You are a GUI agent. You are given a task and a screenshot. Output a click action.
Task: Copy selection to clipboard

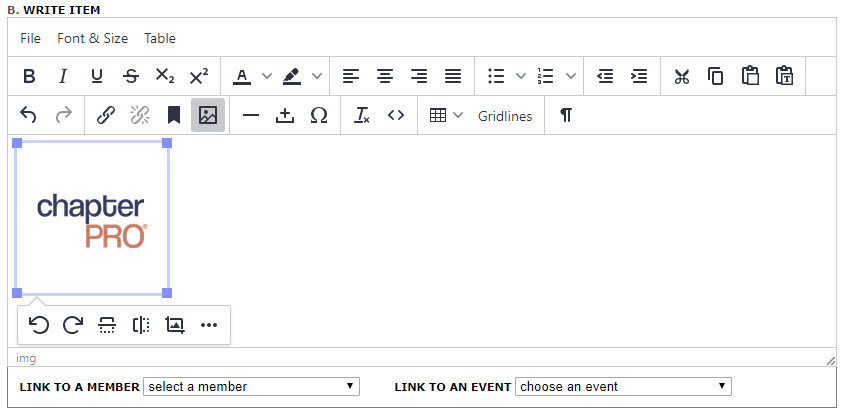(715, 76)
